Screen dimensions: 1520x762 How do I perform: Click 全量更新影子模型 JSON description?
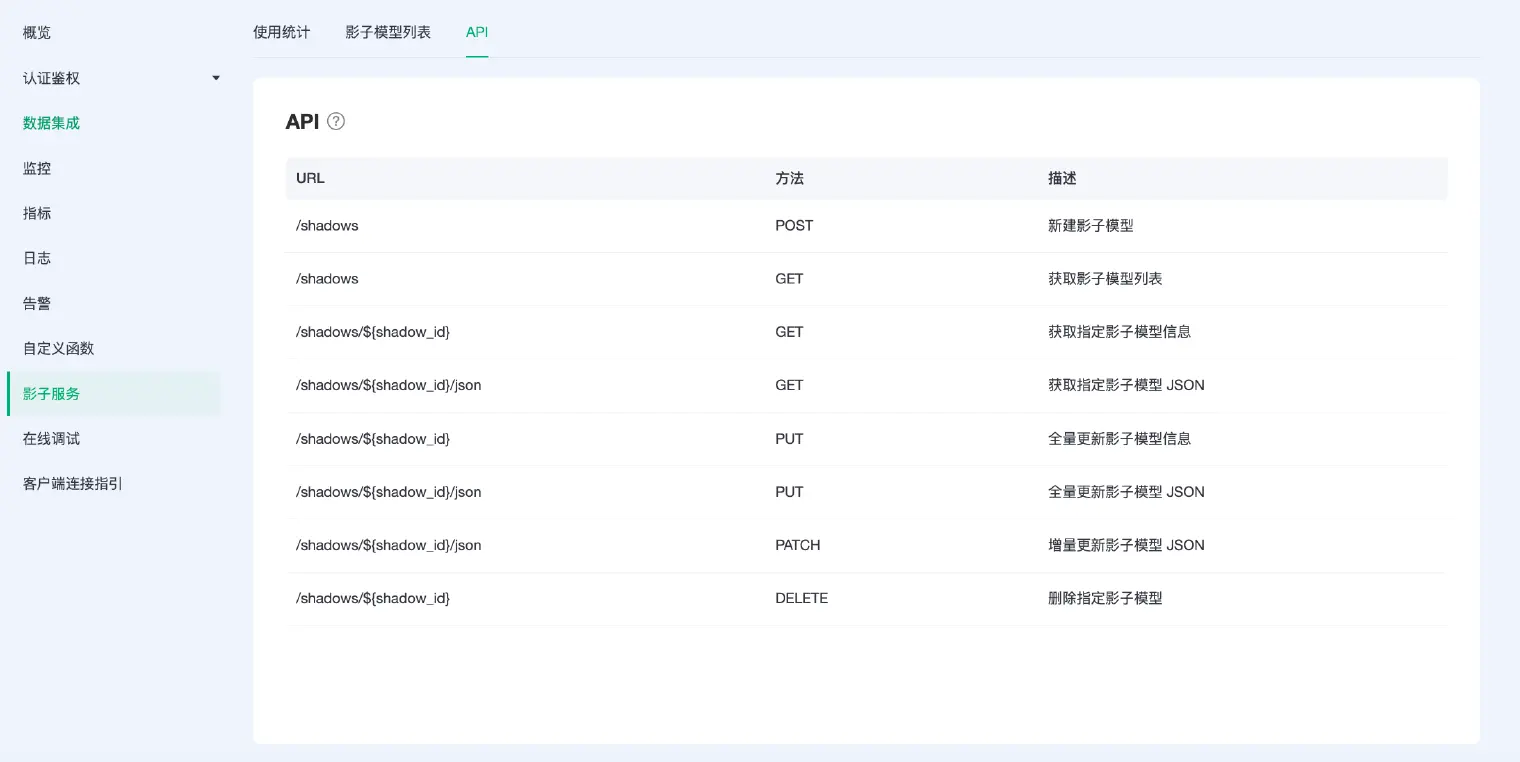[1126, 492]
